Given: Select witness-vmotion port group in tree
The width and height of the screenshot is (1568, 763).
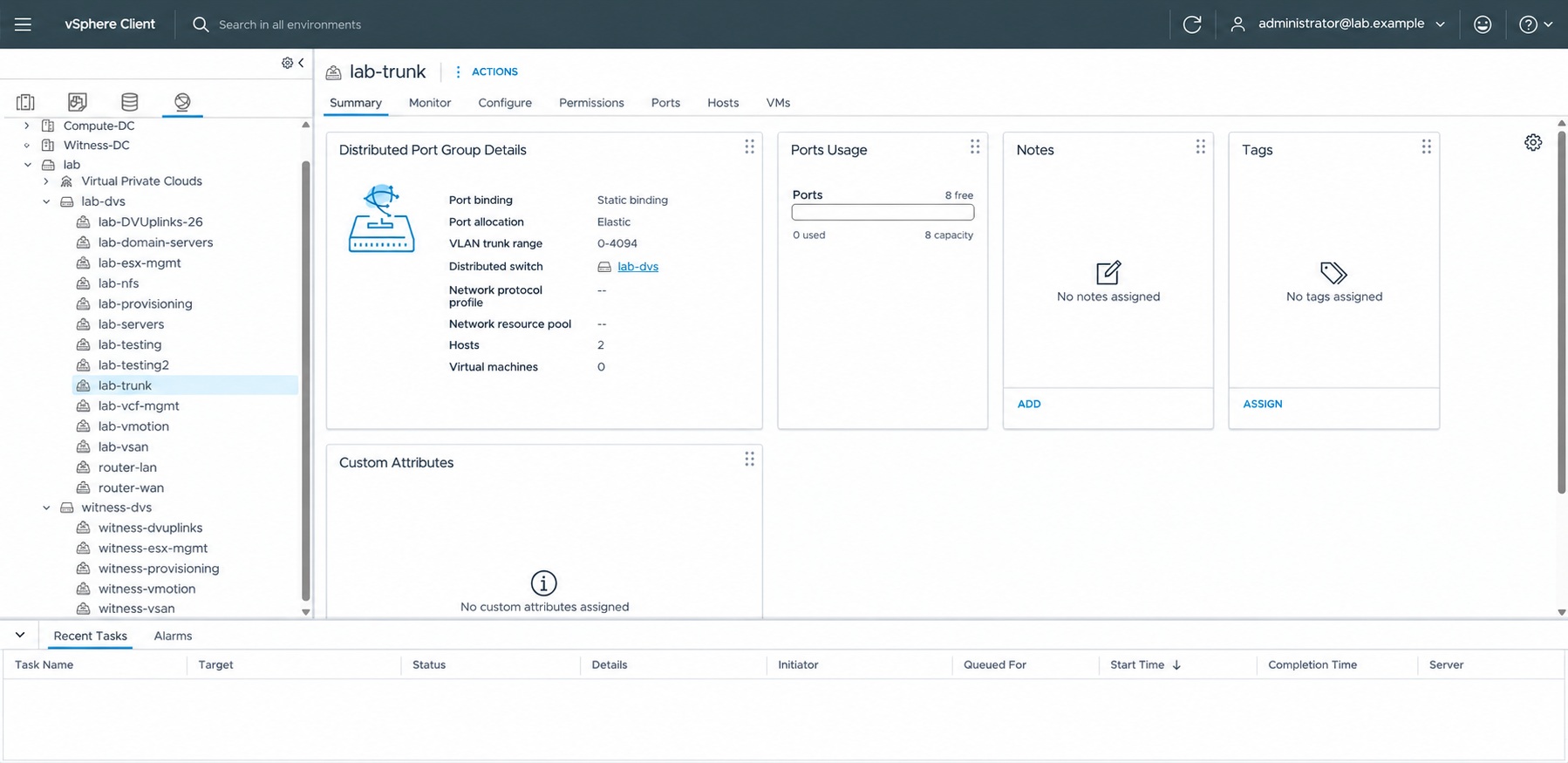Looking at the screenshot, I should (x=147, y=589).
